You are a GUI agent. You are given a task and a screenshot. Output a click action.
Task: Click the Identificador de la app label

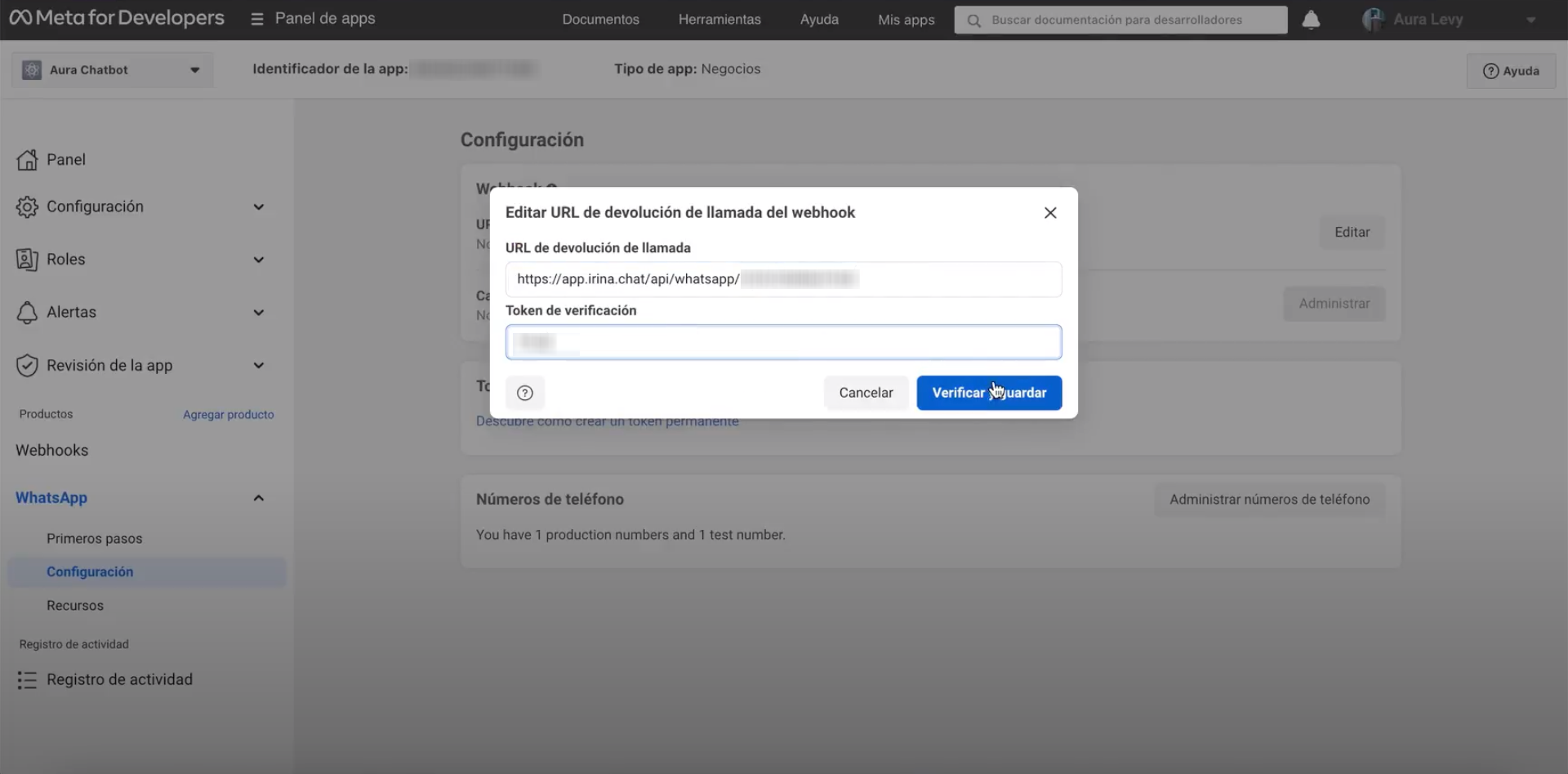pos(330,69)
